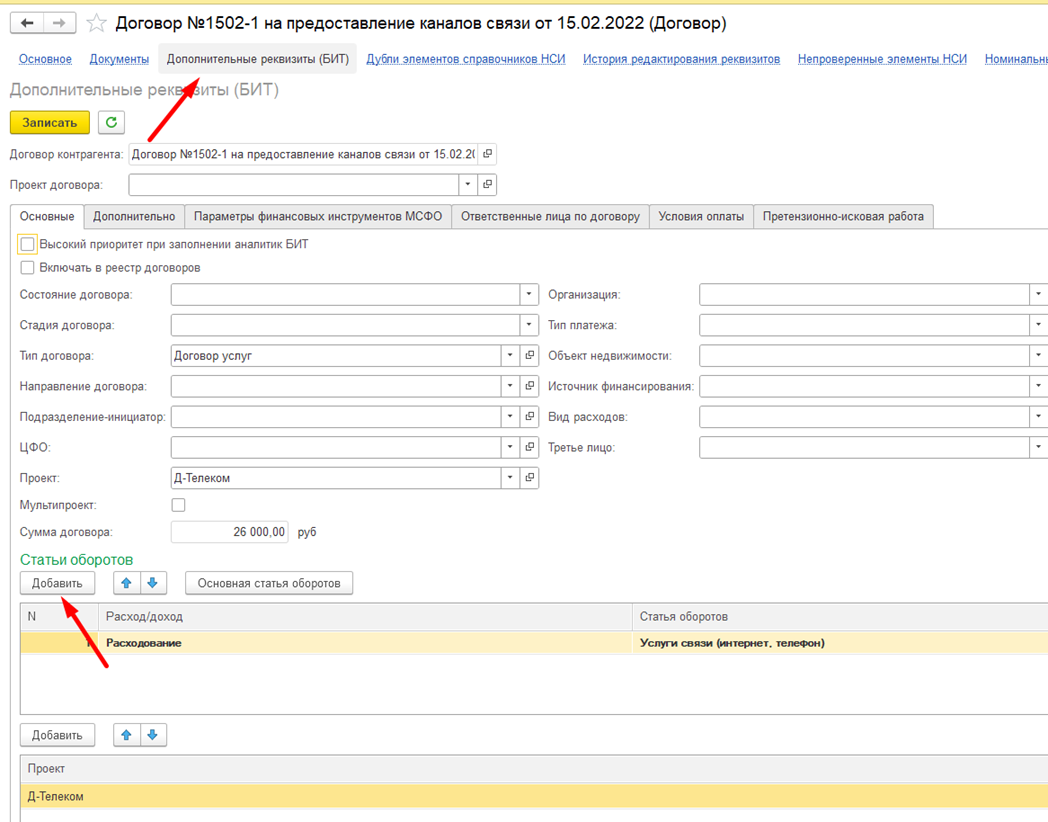Open the Ответственные лица по договору tab

[550, 216]
